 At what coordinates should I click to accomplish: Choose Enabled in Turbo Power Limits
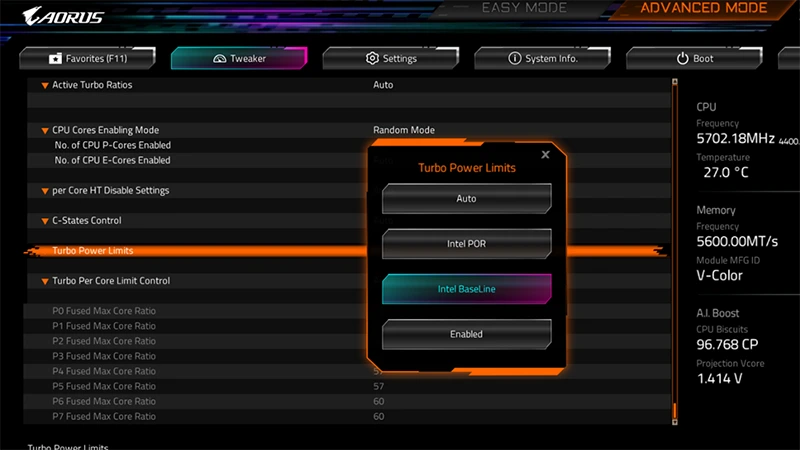(x=466, y=334)
